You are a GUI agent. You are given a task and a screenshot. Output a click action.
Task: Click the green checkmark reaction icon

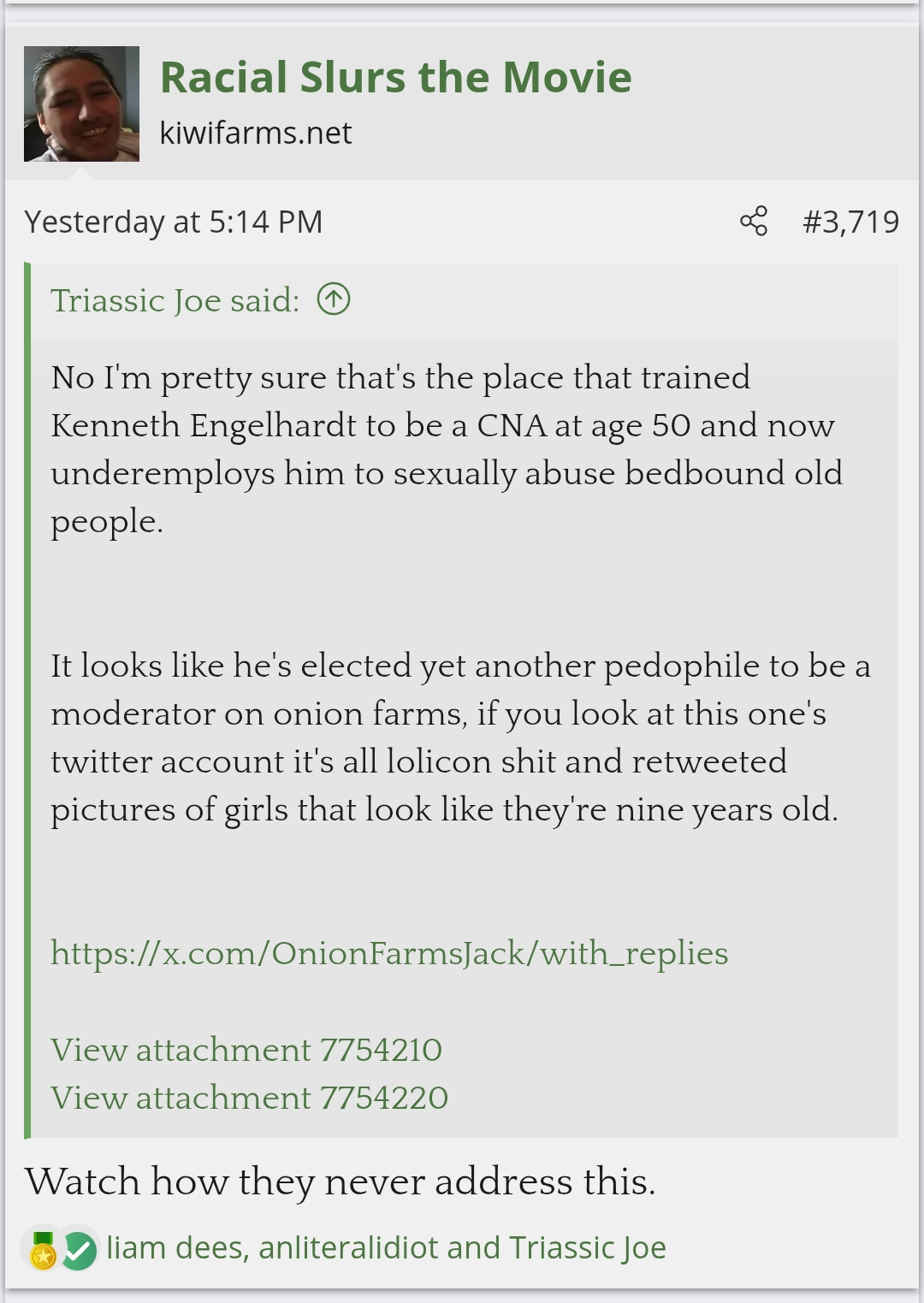tap(78, 1251)
